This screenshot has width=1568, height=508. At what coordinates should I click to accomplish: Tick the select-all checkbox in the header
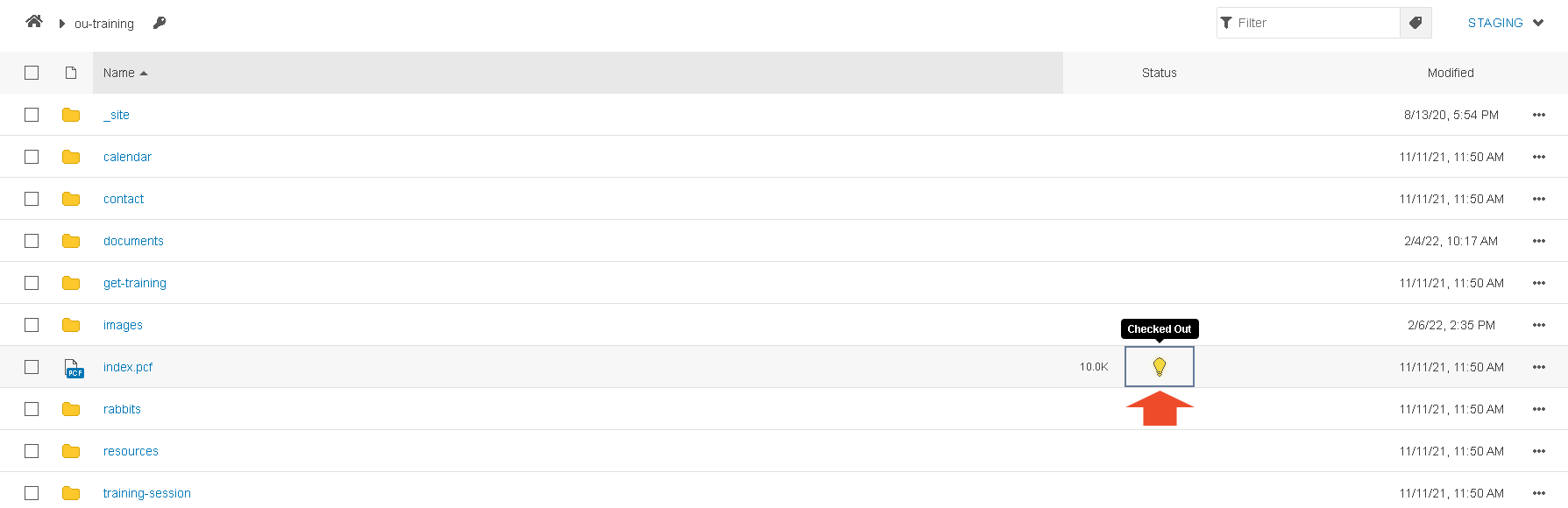[32, 73]
